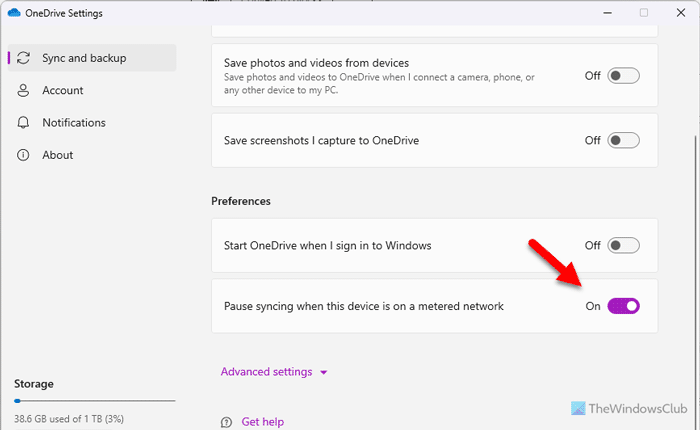Expand the Advanced settings section
Screen dimensions: 700x430
(266, 372)
